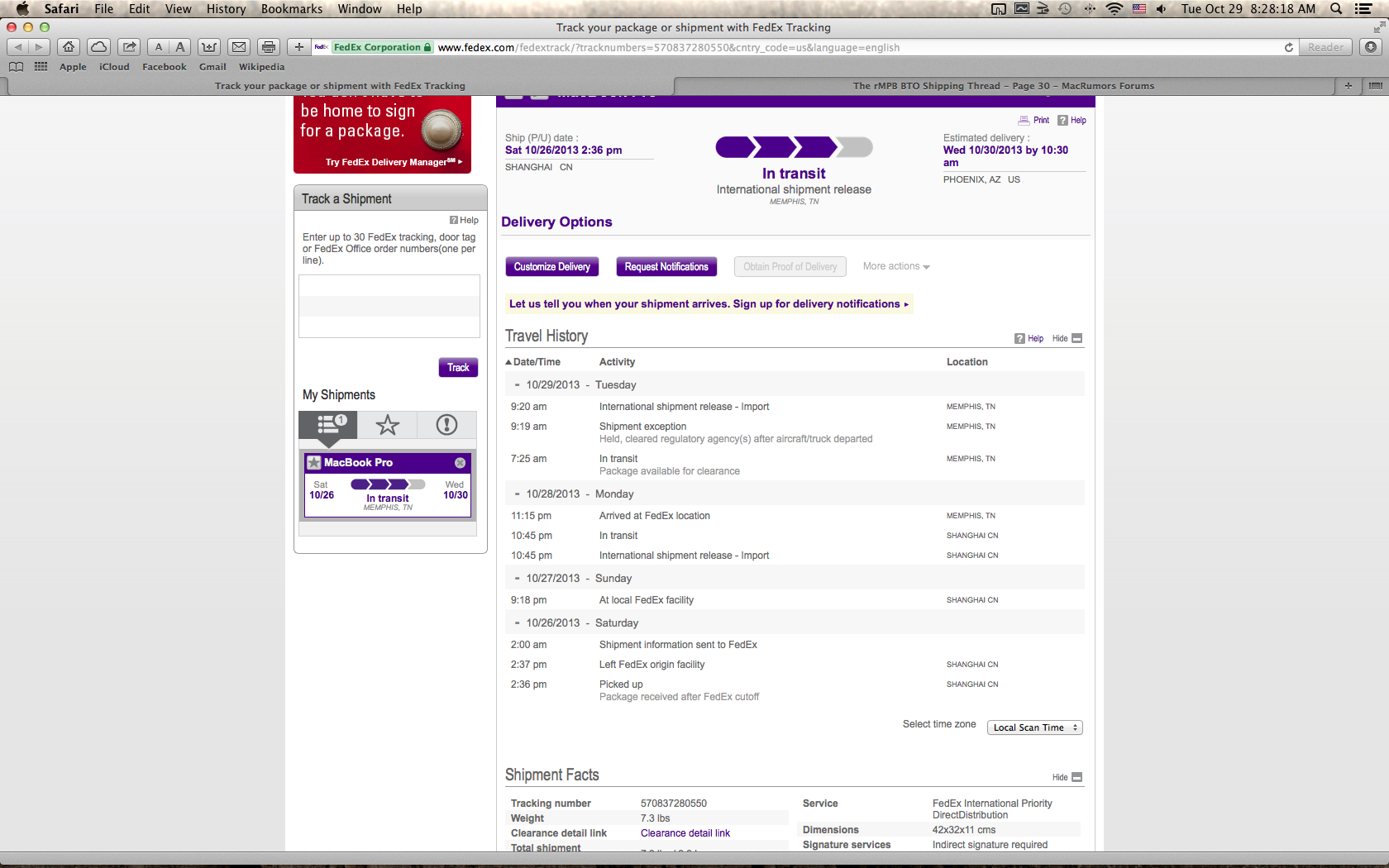Open Top Sites grid in bookmarks bar
The width and height of the screenshot is (1389, 868).
41,67
